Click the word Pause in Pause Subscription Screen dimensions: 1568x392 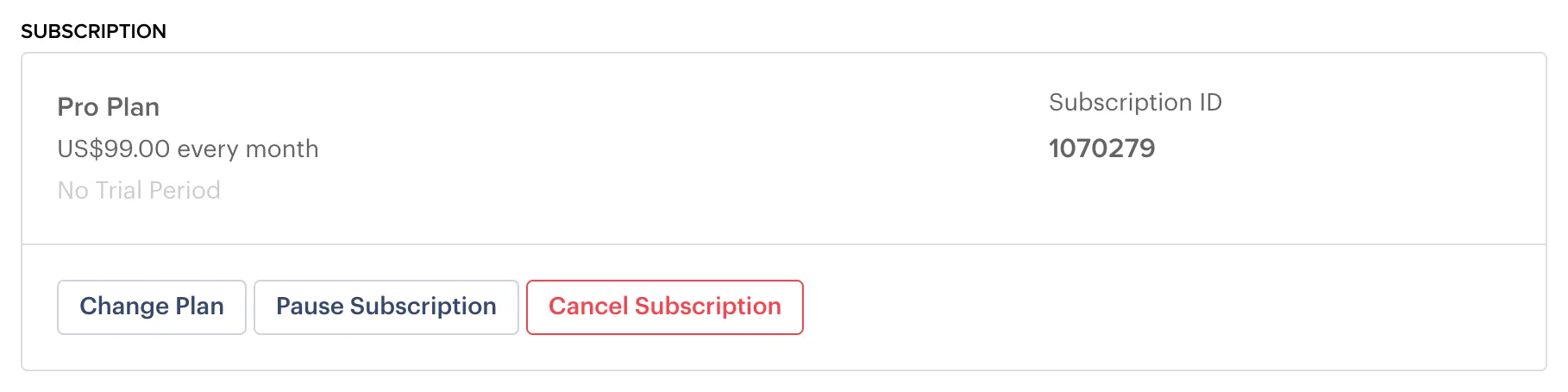(310, 307)
